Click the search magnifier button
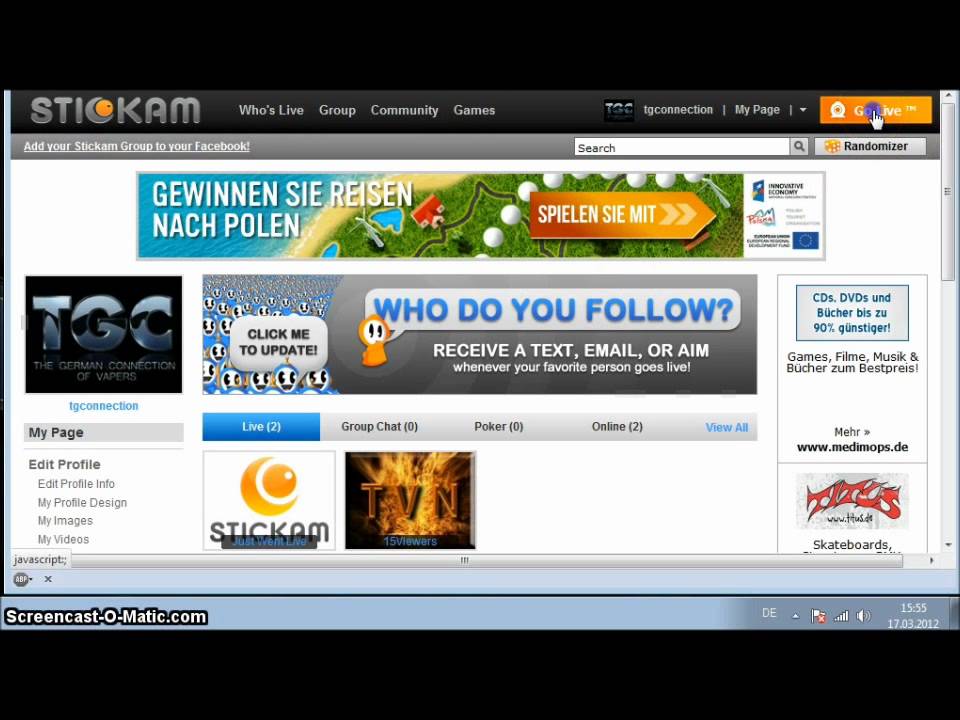 point(798,146)
